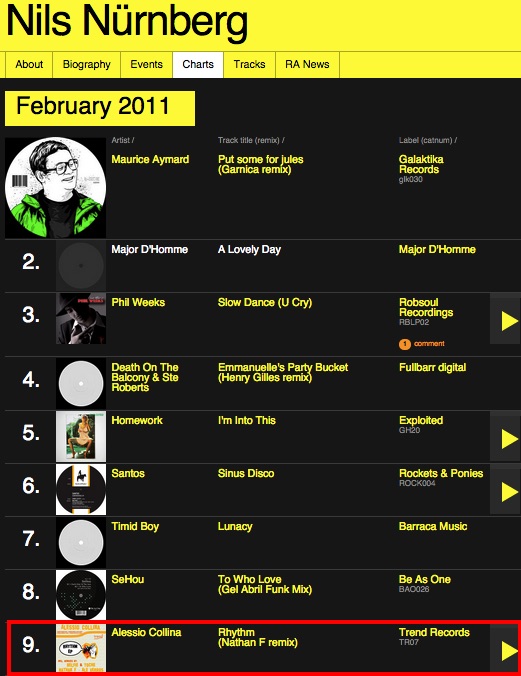Viewport: 521px width, 676px height.
Task: Open To Who Love Gel Abril track link
Action: coord(265,584)
